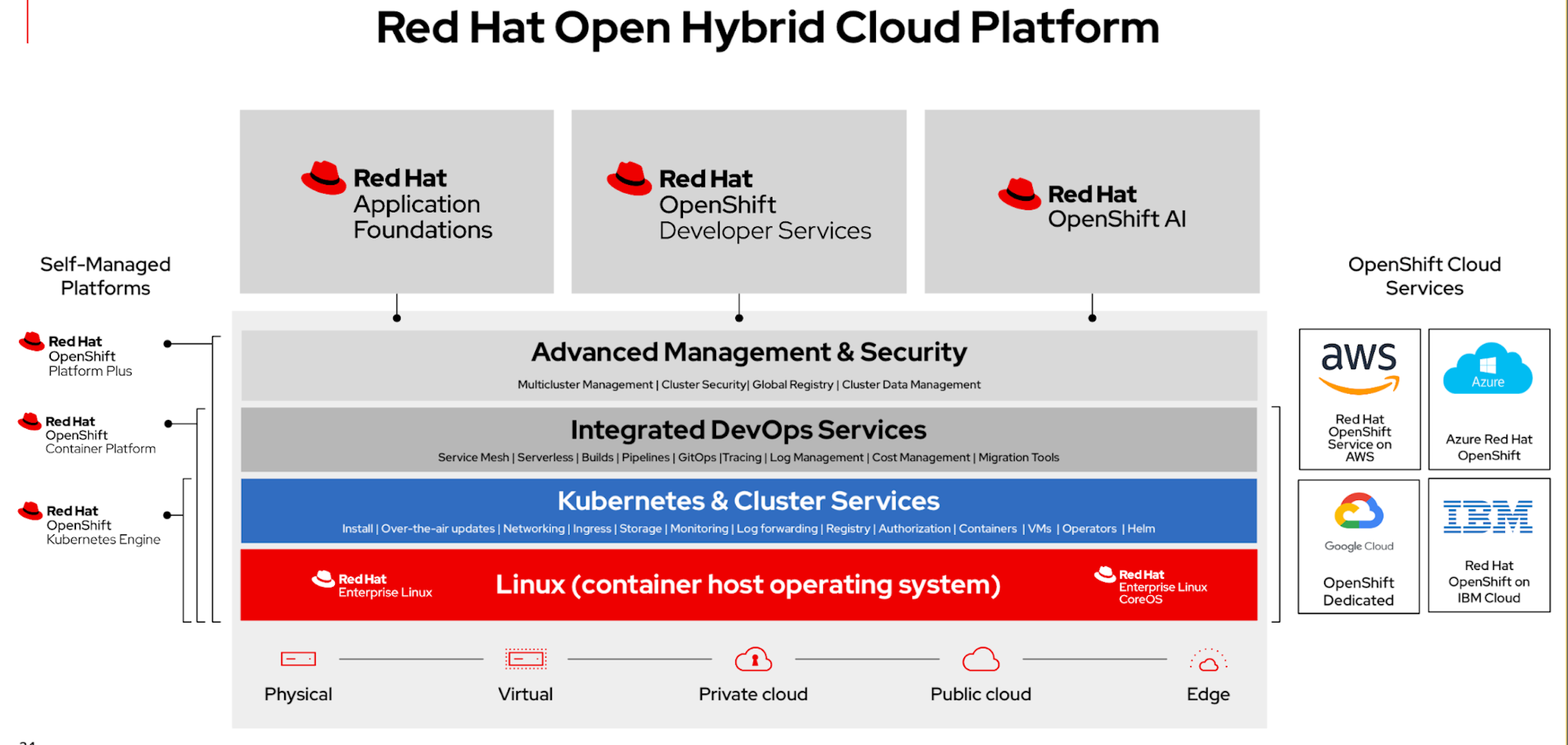
Task: Click the Red Hat OpenShift AI box
Action: tap(1091, 202)
